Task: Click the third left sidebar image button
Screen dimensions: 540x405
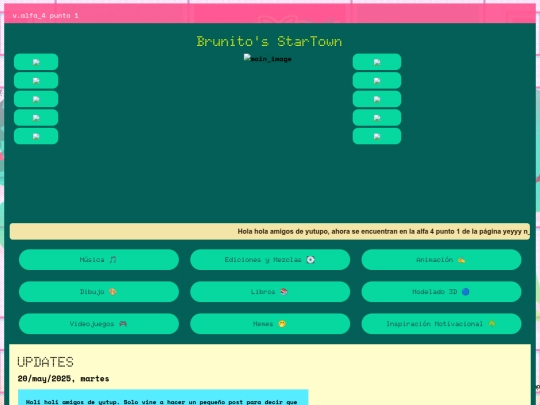Action: (x=36, y=99)
